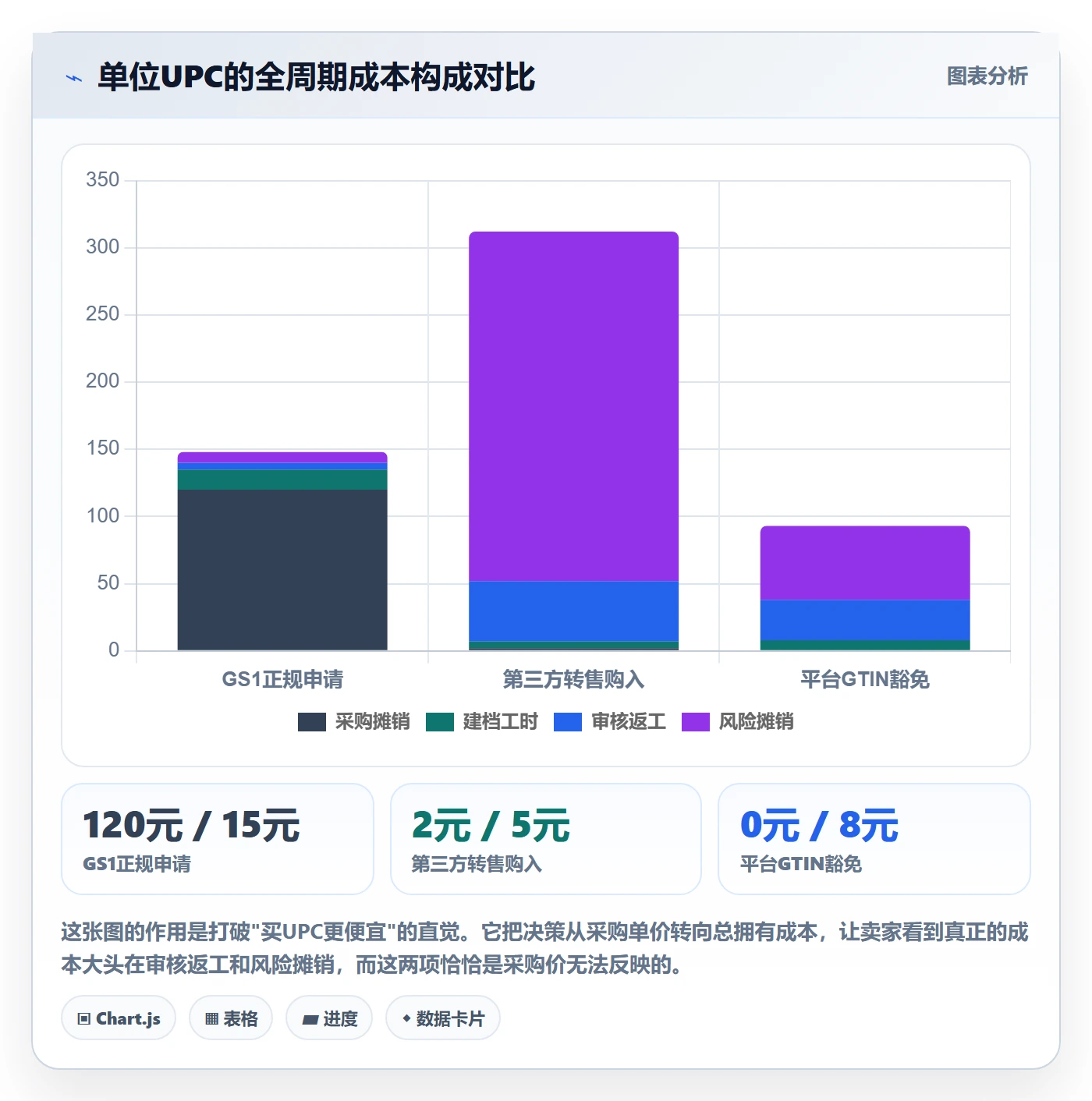This screenshot has width=1092, height=1101.
Task: Click the blue 审核返工 segment of 第三方转售购入 bar
Action: (x=573, y=611)
